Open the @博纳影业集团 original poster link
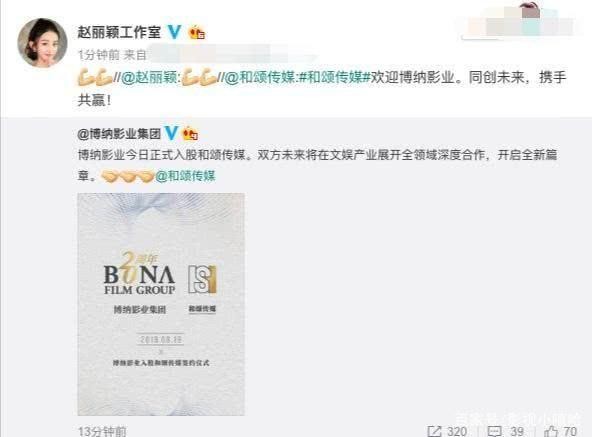 pos(119,134)
